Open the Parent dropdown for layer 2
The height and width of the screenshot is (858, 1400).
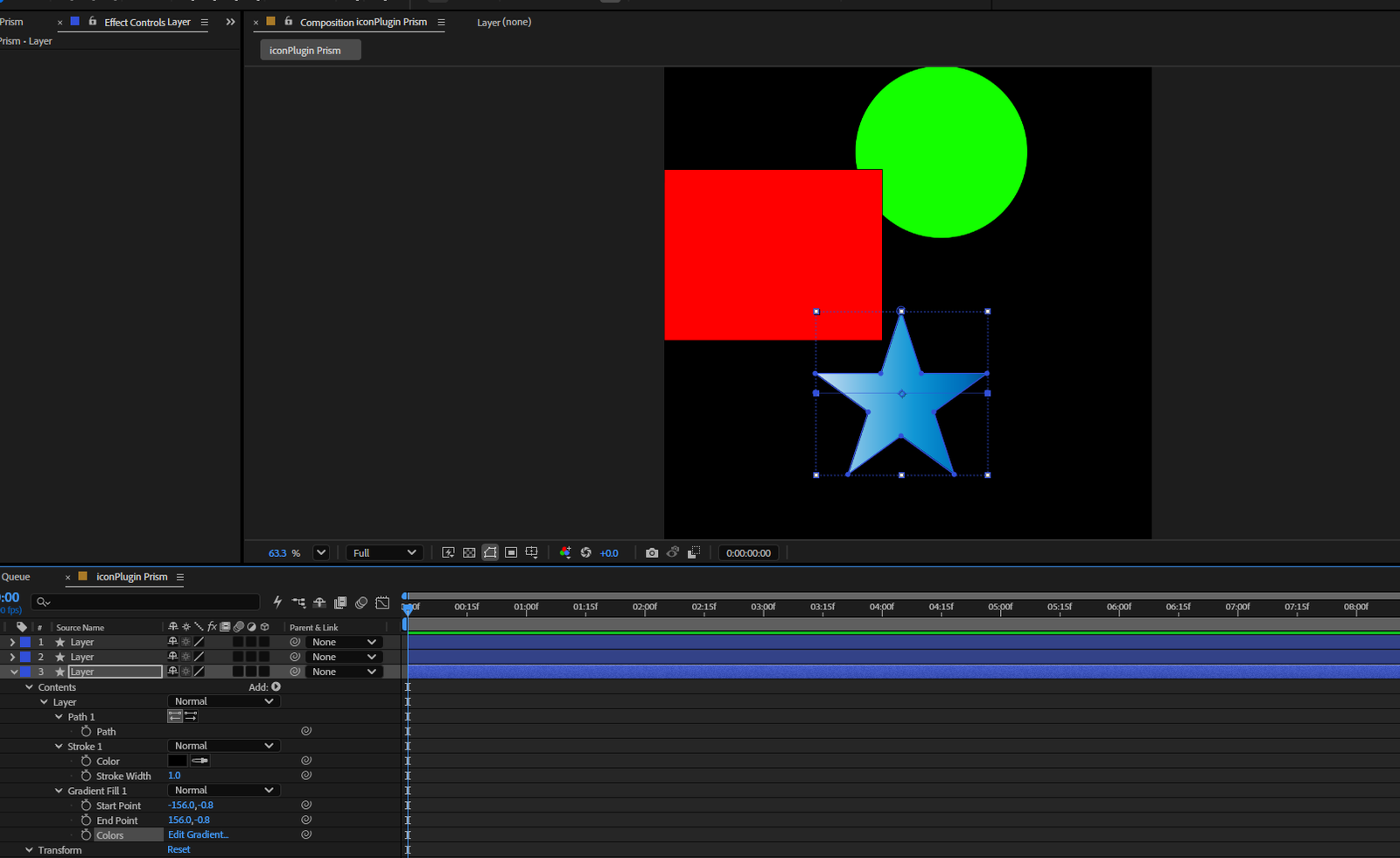tap(344, 657)
